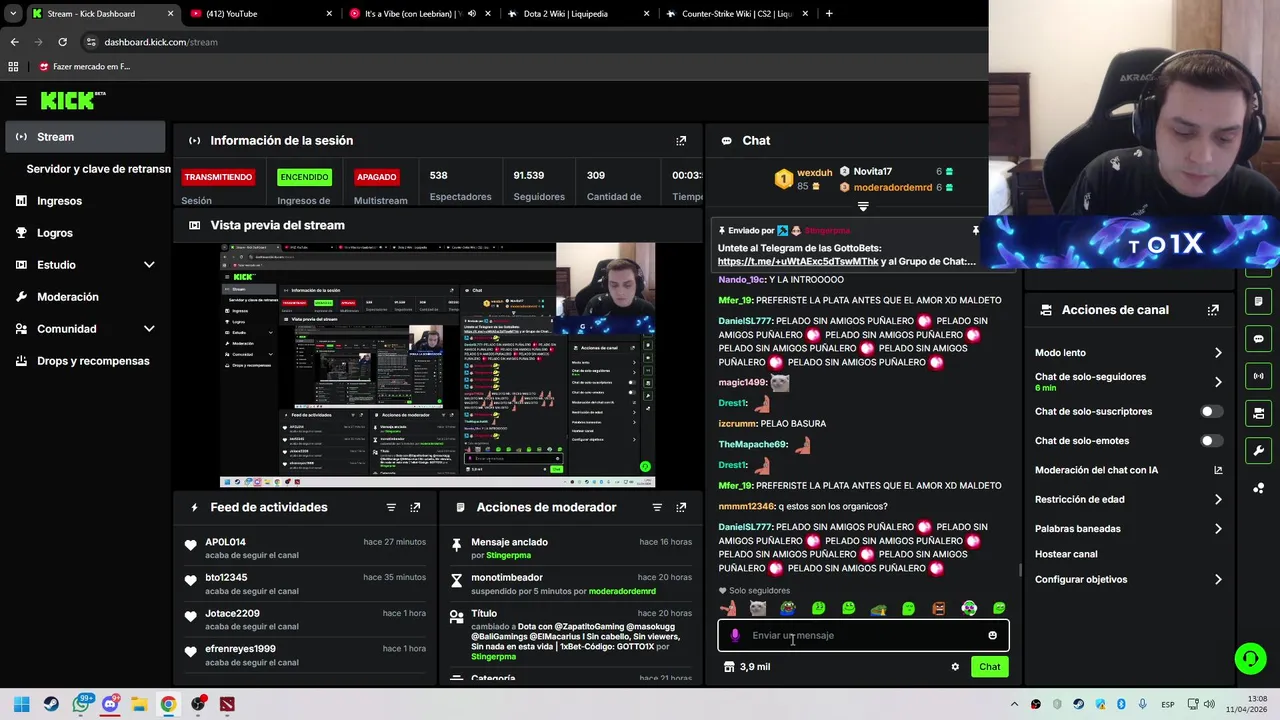Open Configurar objetivos options

point(1128,580)
